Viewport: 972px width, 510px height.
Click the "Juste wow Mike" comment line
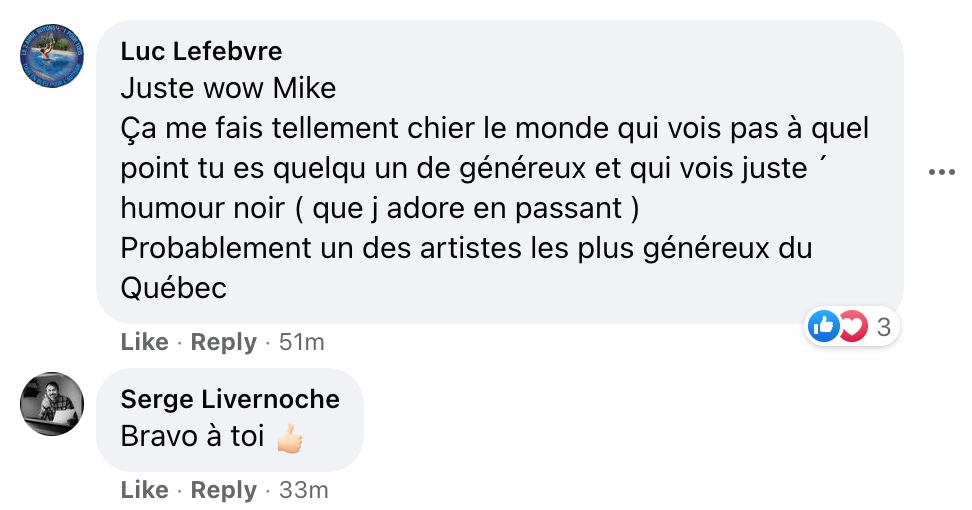228,88
